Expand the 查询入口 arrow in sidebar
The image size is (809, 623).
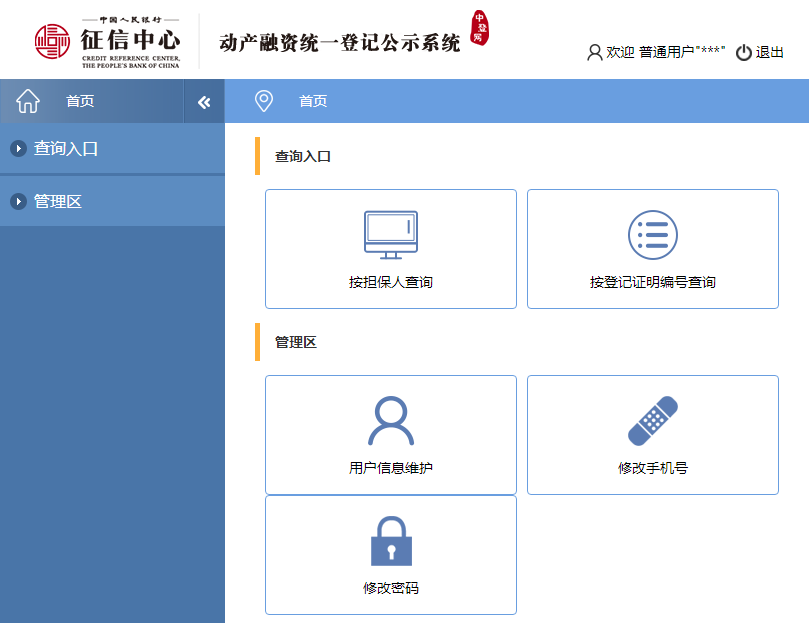18,149
